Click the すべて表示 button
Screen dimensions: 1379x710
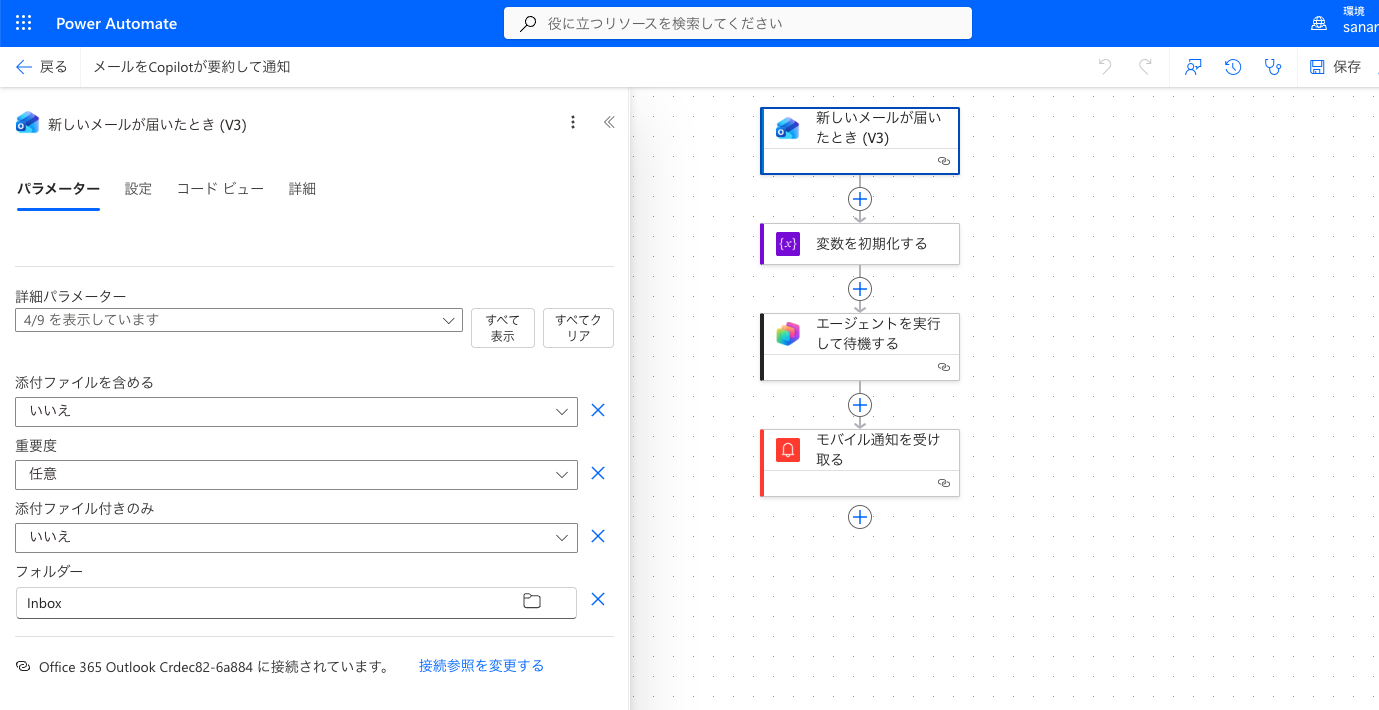tap(502, 328)
